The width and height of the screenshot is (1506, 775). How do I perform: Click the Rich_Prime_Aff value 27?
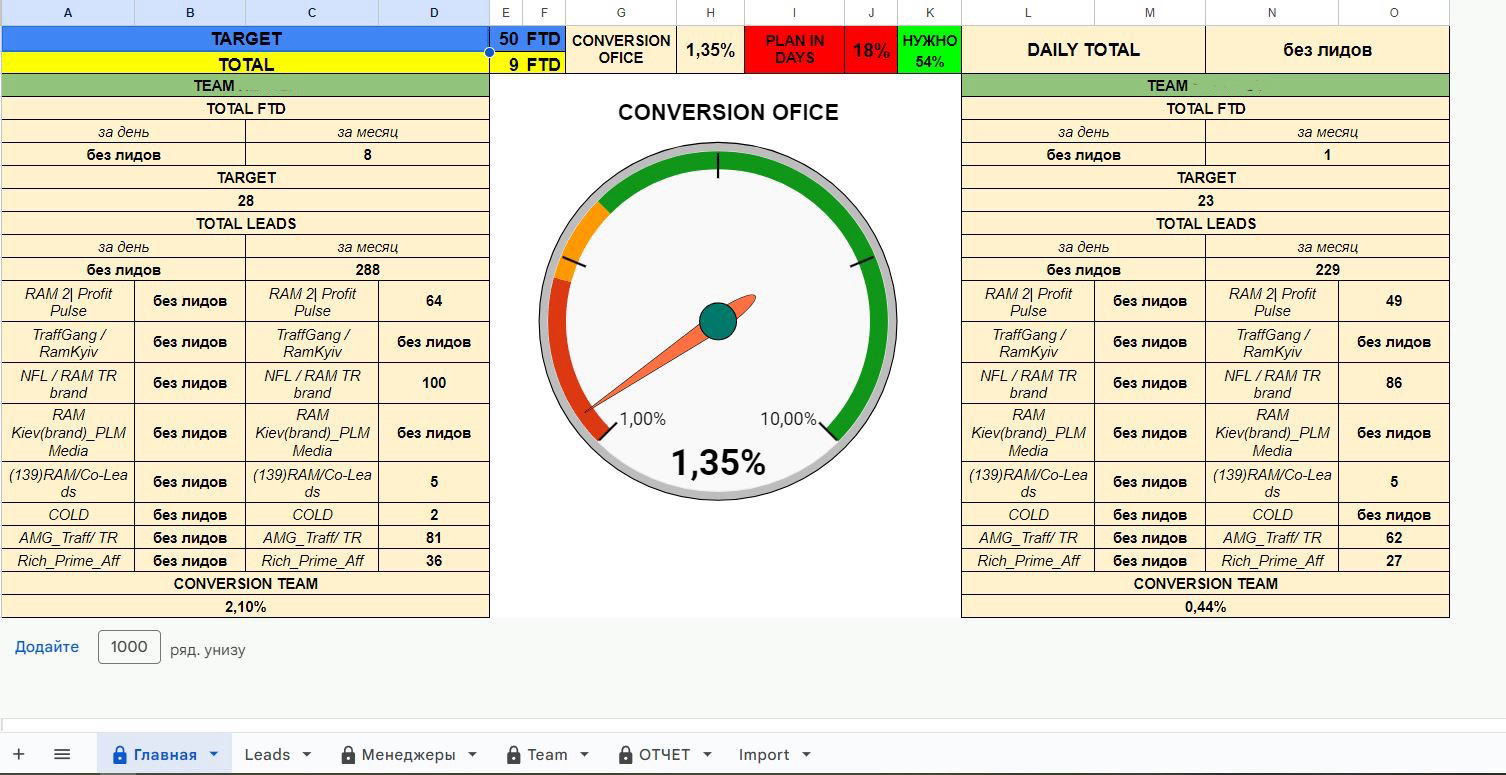[1394, 561]
